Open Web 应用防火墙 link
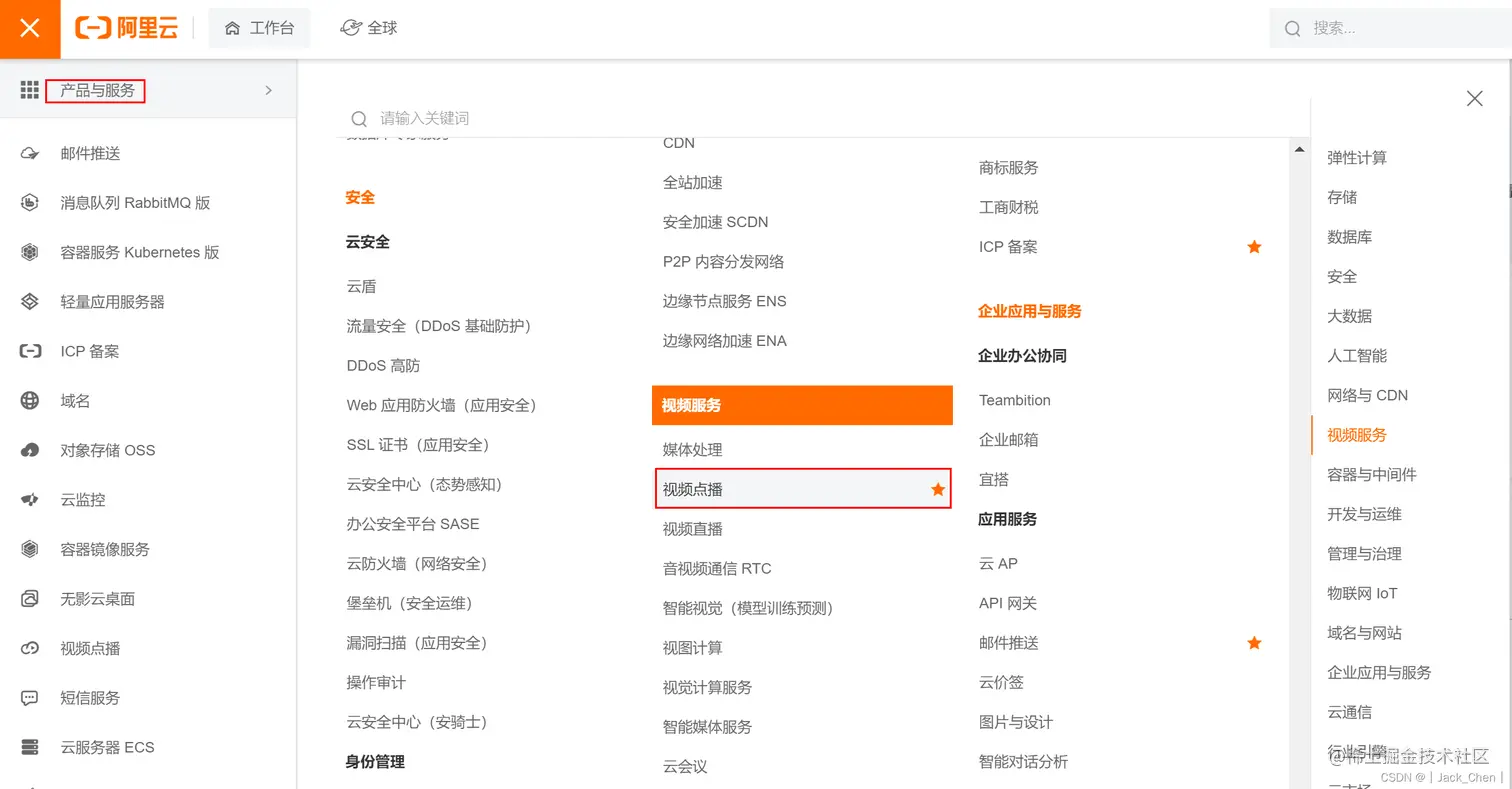The image size is (1512, 789). point(442,405)
